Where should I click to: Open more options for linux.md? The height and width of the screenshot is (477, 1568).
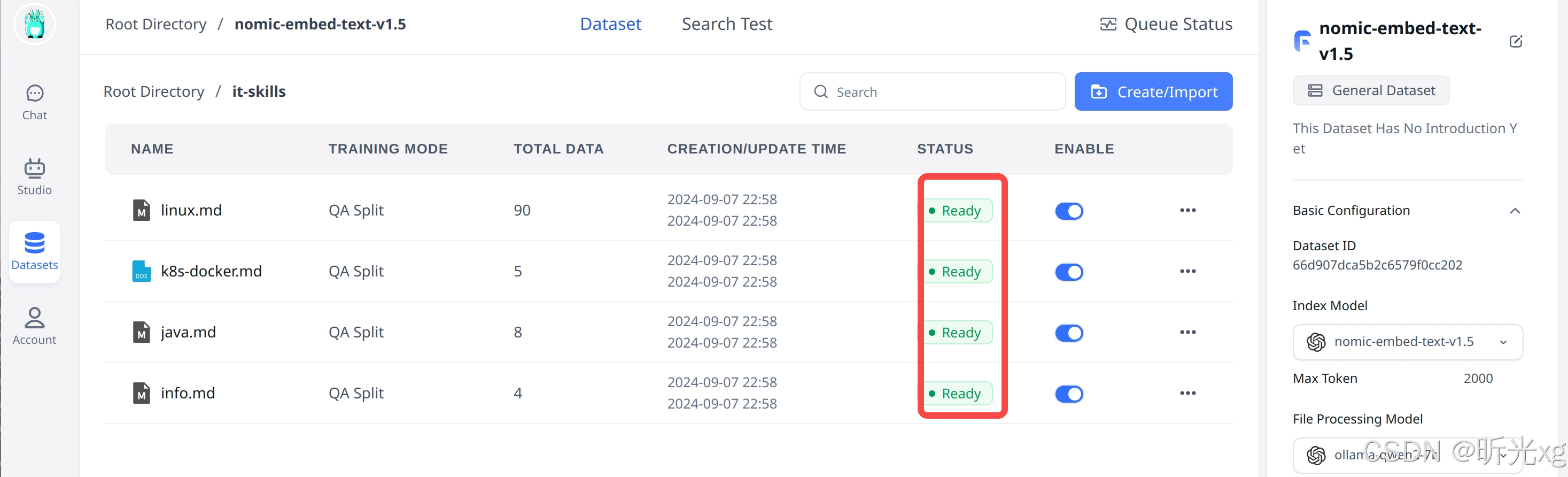tap(1187, 210)
